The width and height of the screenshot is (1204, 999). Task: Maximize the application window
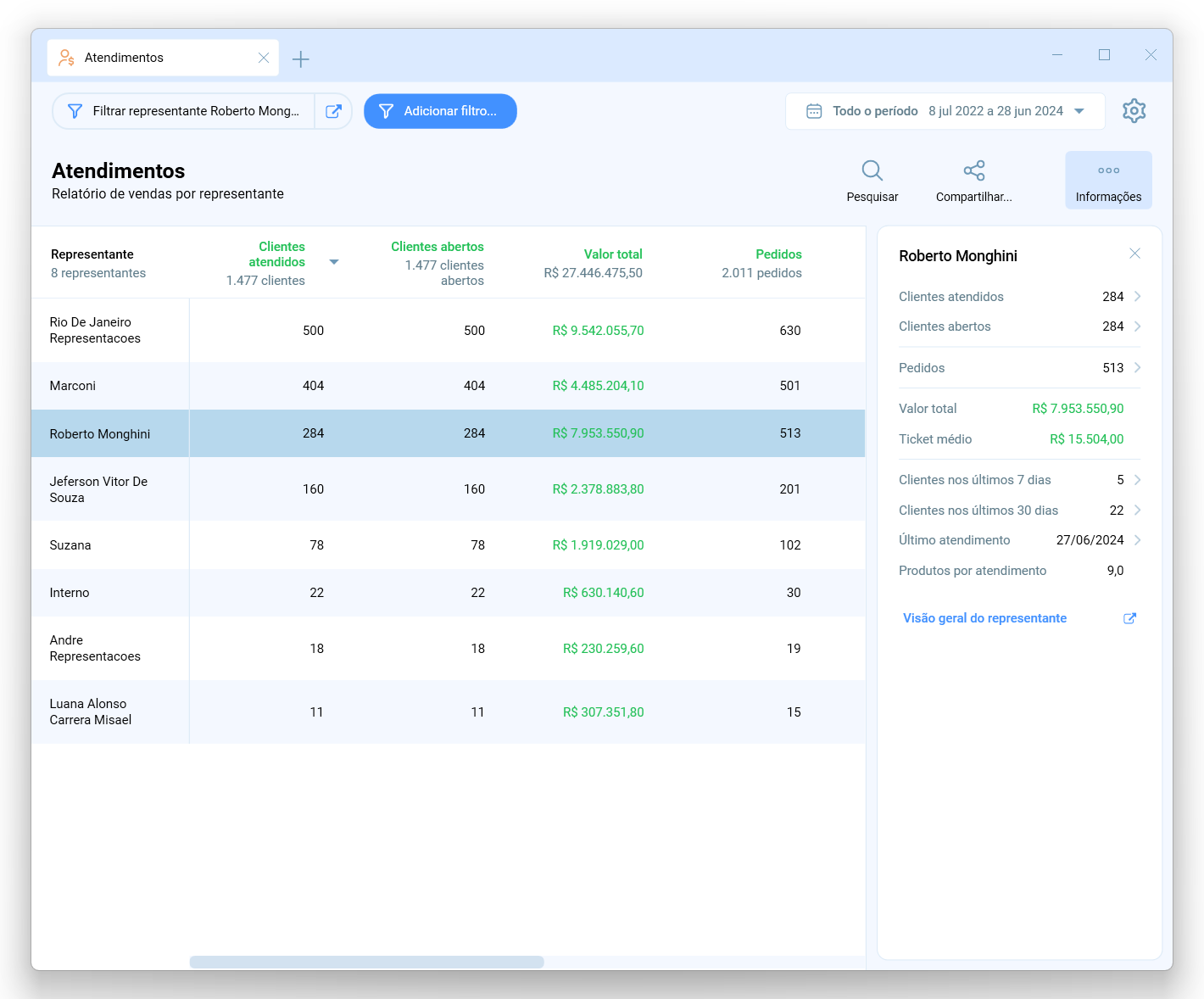click(x=1104, y=55)
